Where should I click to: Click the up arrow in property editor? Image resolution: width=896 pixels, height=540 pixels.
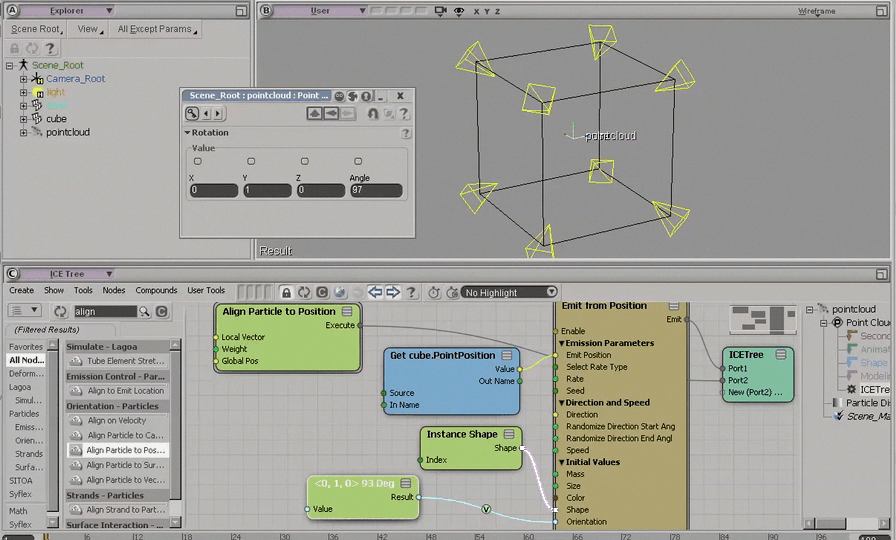pyautogui.click(x=314, y=114)
